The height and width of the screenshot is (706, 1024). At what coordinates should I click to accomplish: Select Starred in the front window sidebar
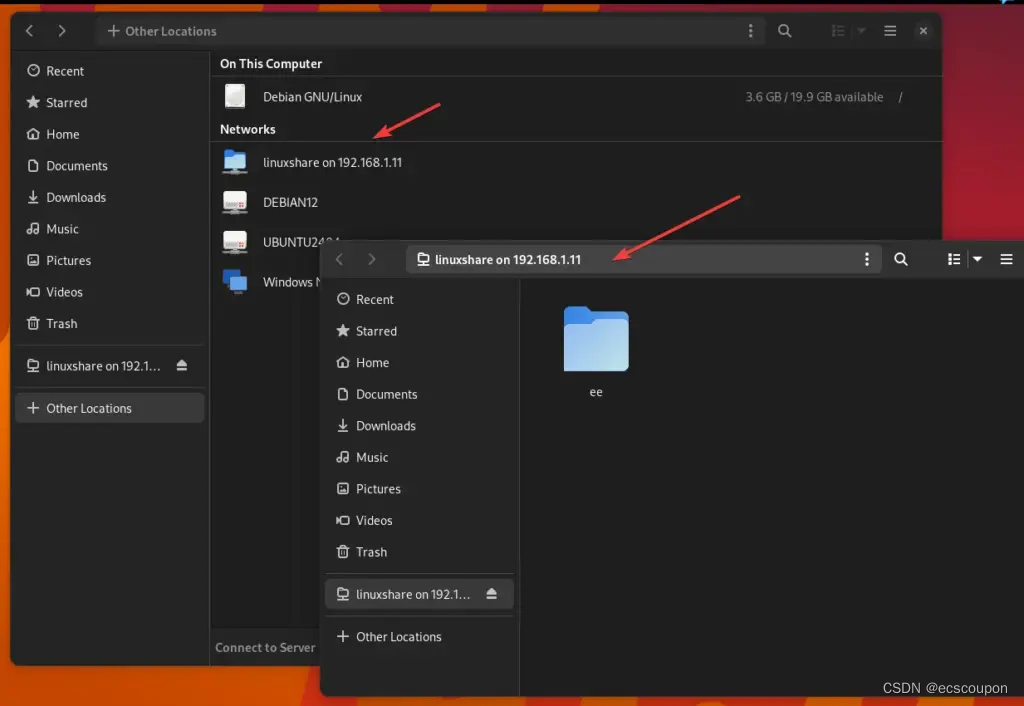point(376,331)
